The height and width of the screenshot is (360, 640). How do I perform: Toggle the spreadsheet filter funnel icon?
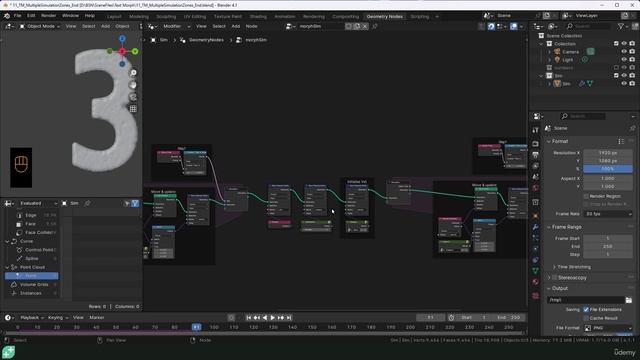[135, 203]
